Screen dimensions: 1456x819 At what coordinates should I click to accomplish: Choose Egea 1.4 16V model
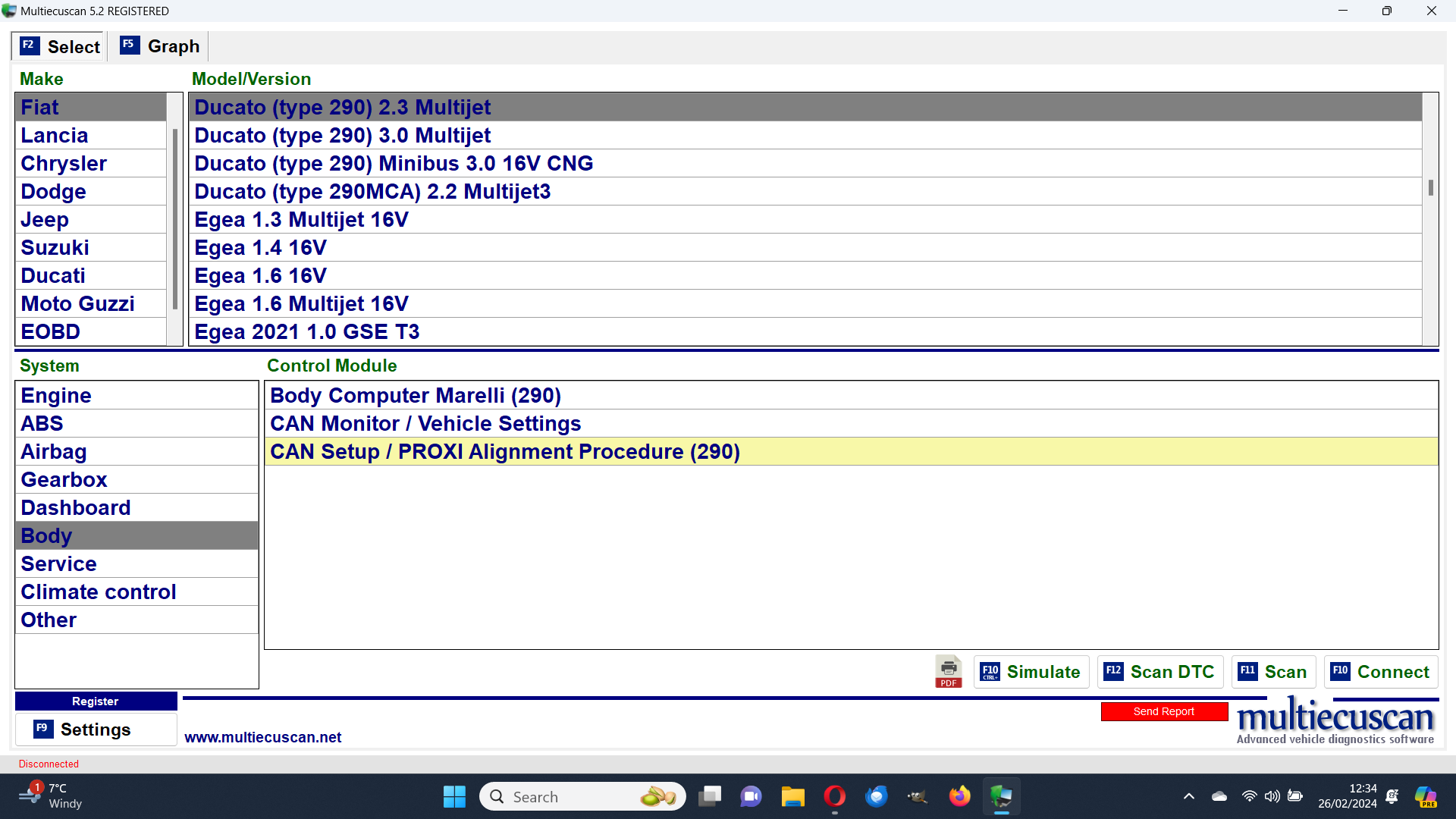coord(260,248)
